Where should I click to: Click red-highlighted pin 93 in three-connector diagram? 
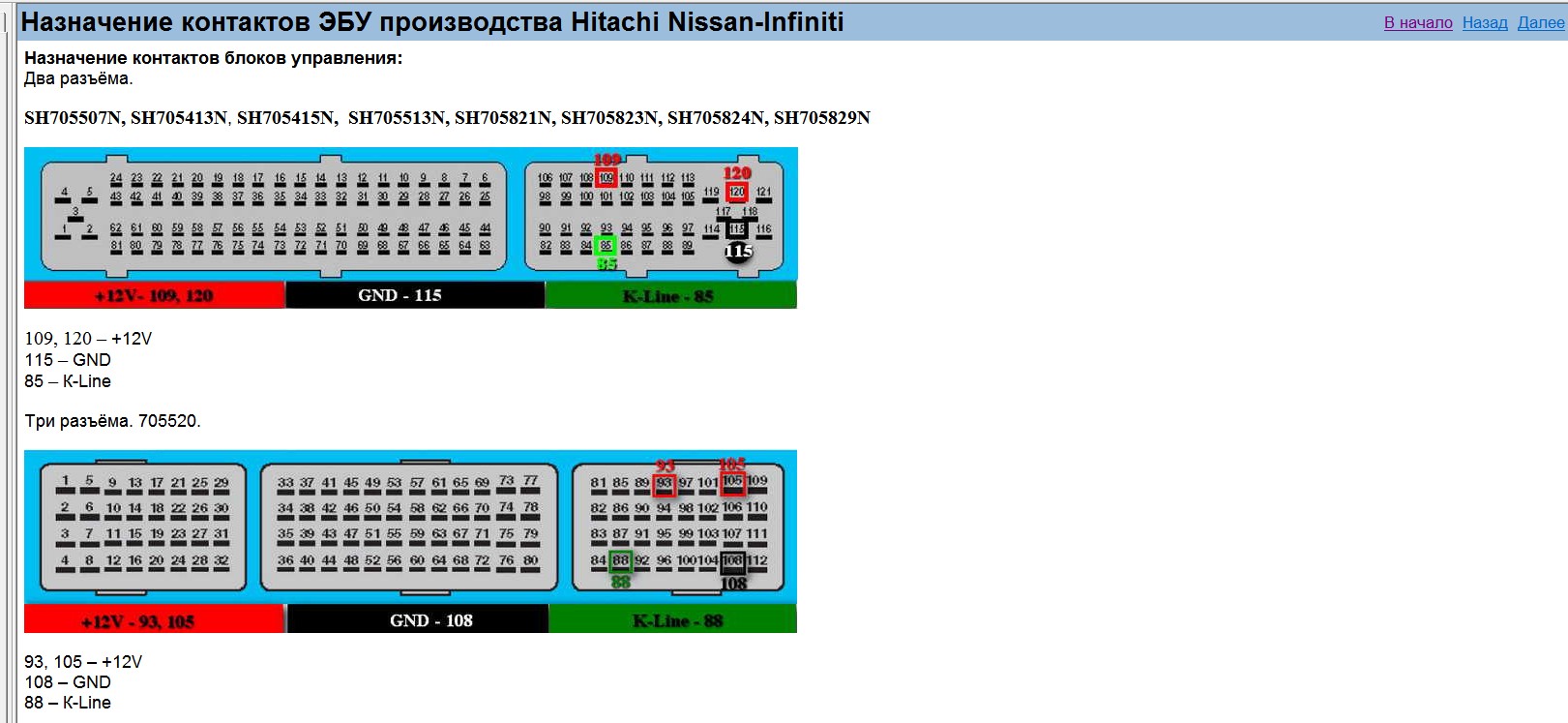[664, 483]
